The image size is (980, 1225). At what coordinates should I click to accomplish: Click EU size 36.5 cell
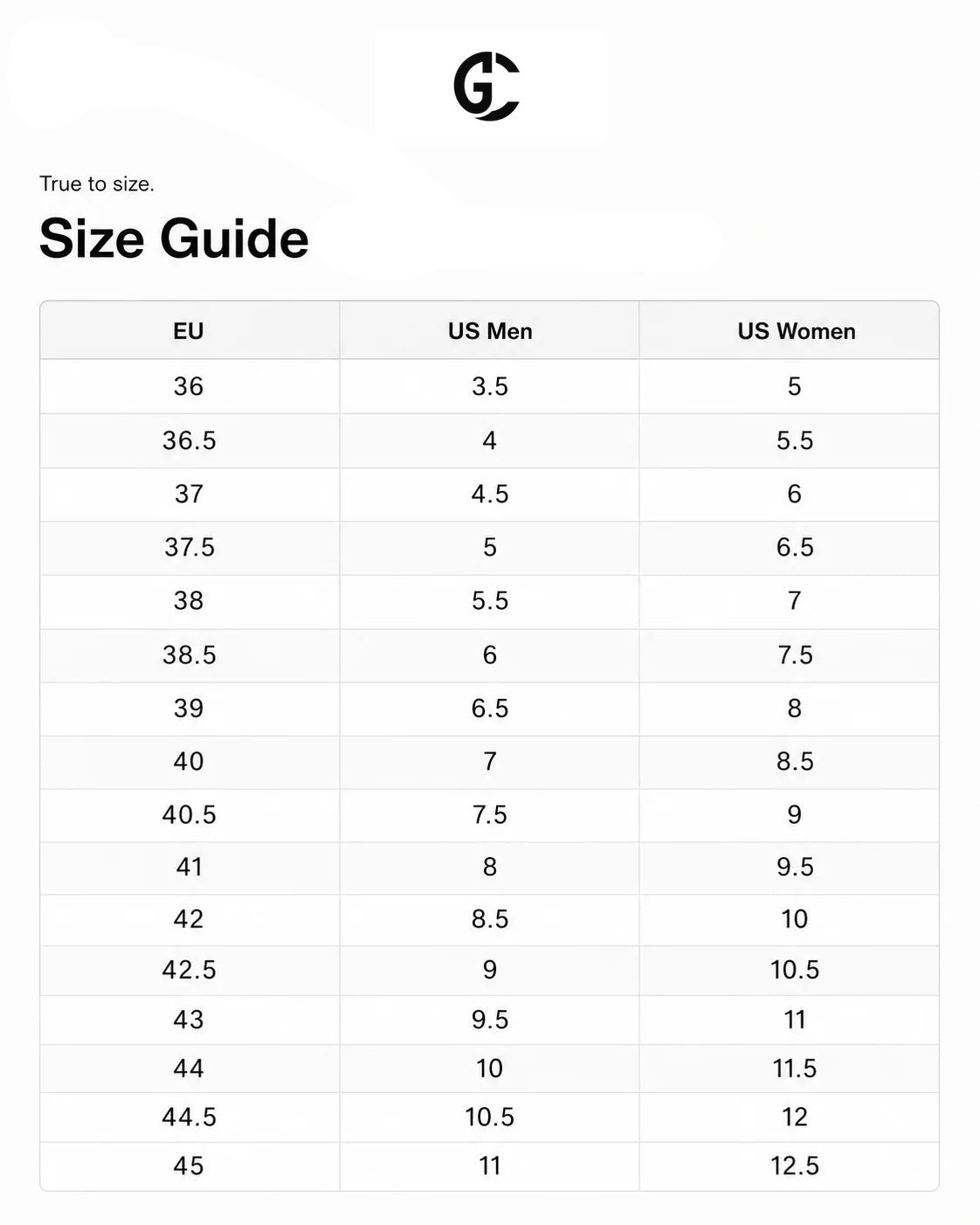click(189, 440)
